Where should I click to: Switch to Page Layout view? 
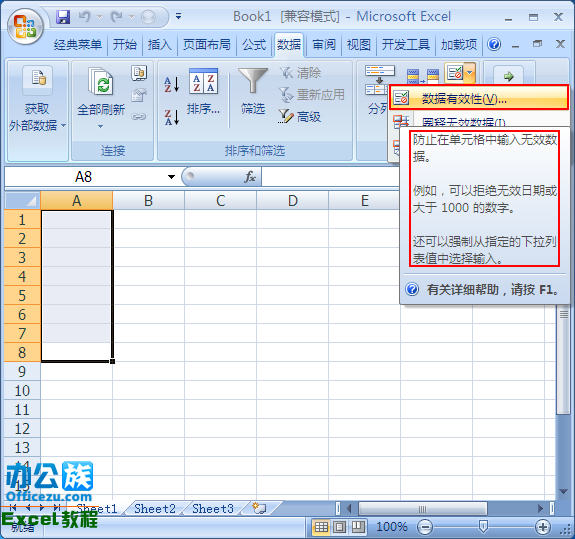click(340, 527)
